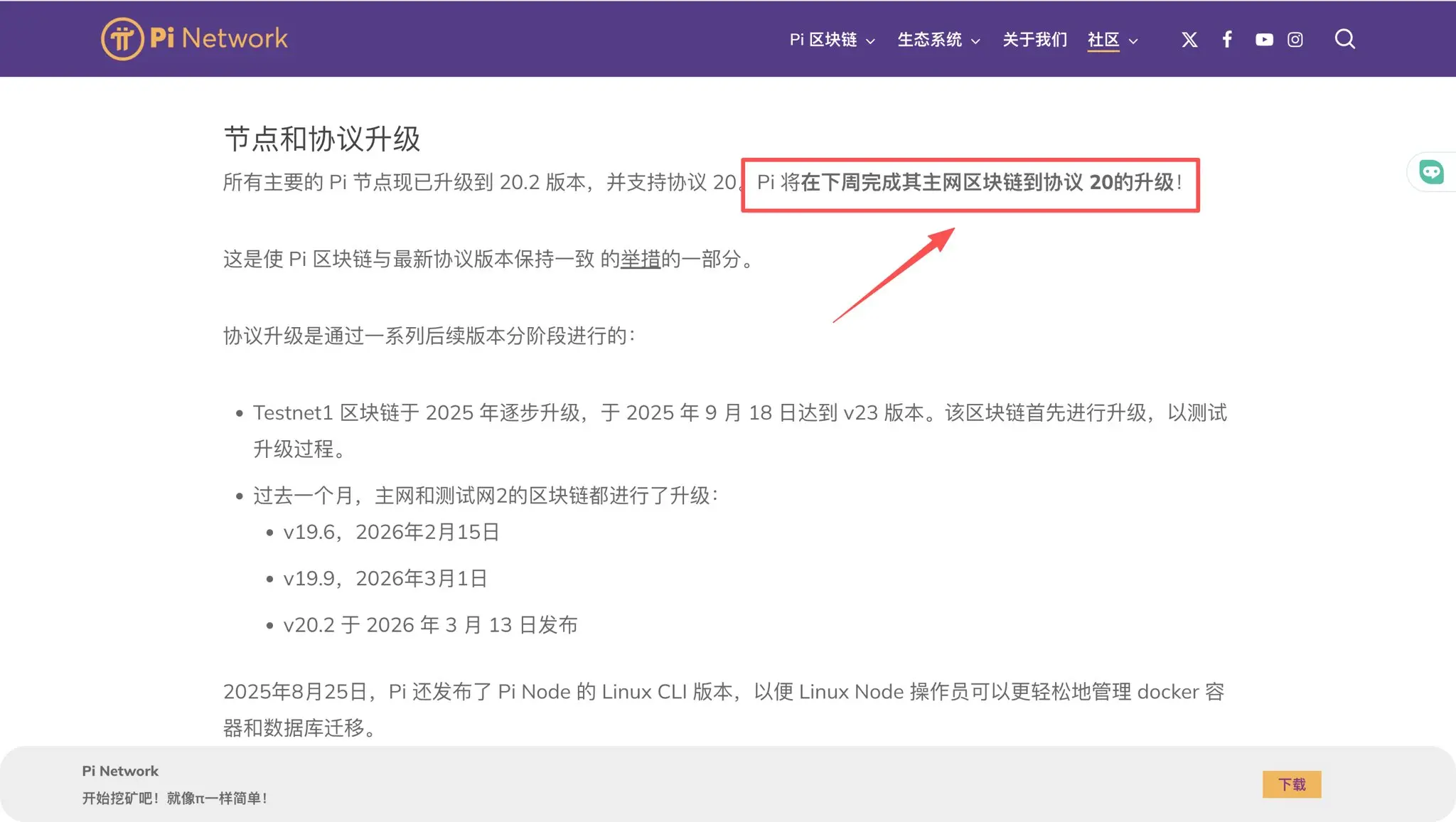Expand the 生态系统 dropdown chevron
The image size is (1456, 822).
pyautogui.click(x=975, y=41)
